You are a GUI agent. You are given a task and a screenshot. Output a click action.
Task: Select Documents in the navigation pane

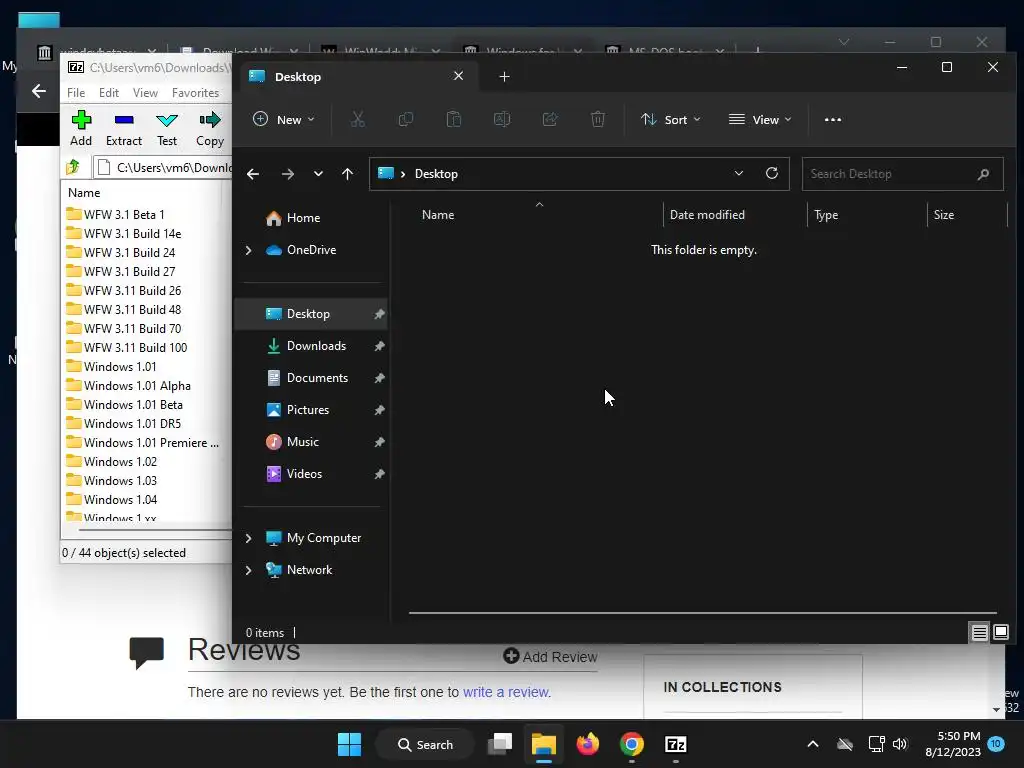click(315, 378)
